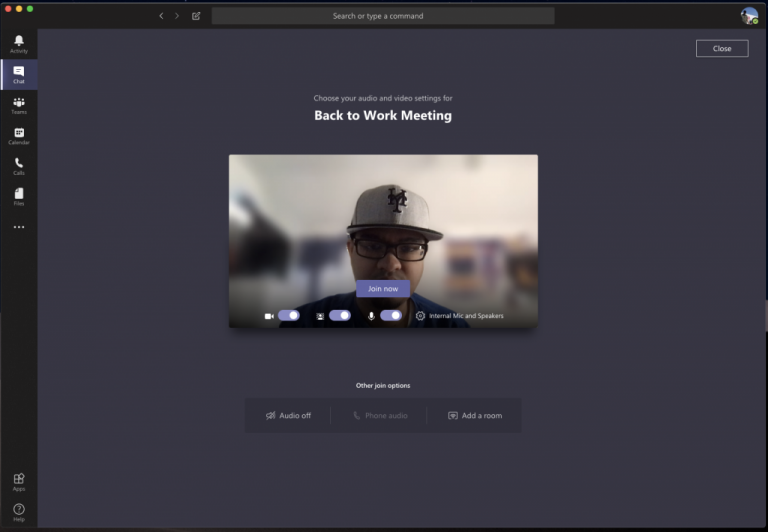Go to the Teams section
The height and width of the screenshot is (532, 768).
pos(19,105)
